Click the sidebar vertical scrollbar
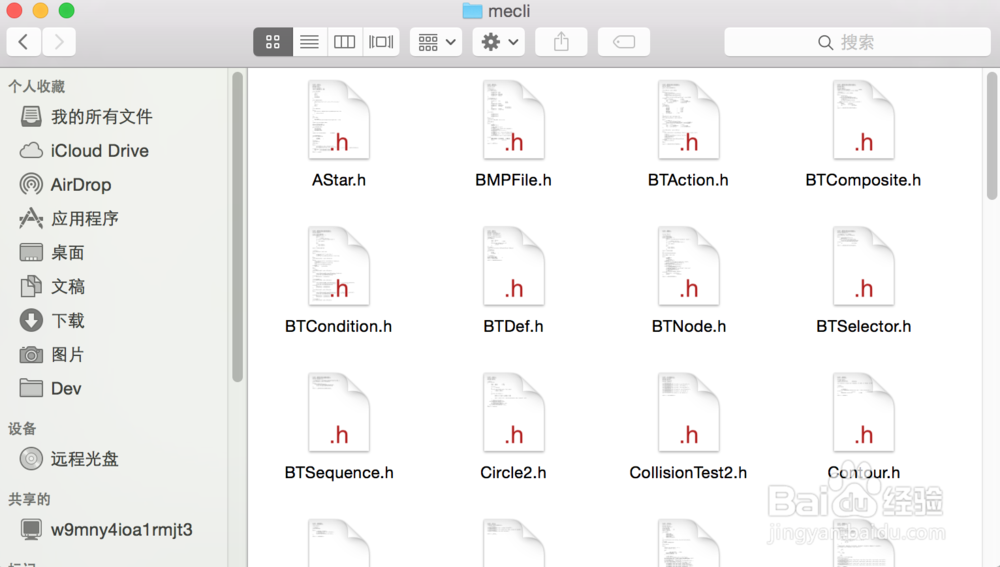This screenshot has width=1000, height=567. (x=237, y=226)
